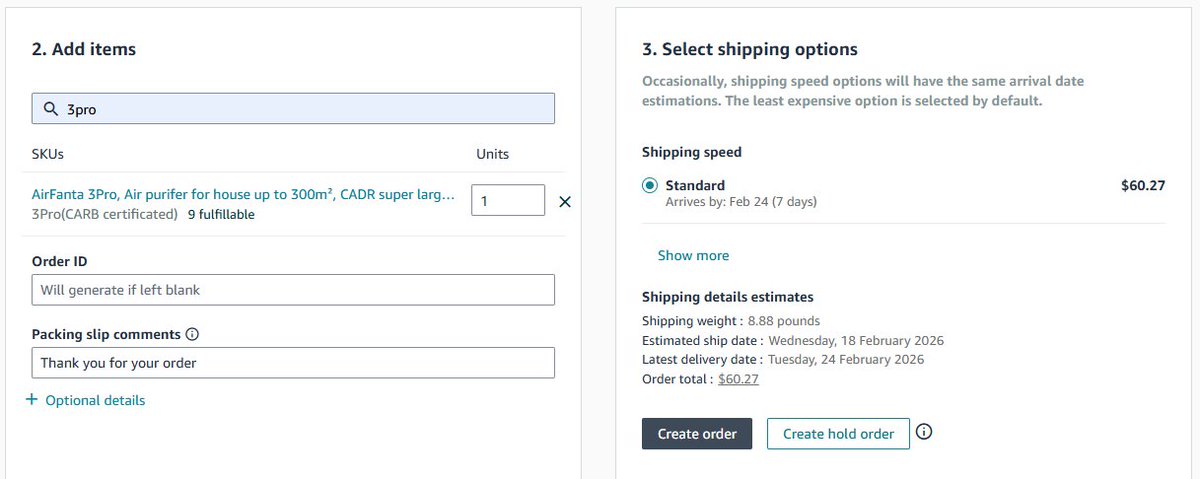Expand Show more shipping speed options
Viewport: 1200px width, 479px height.
(693, 255)
